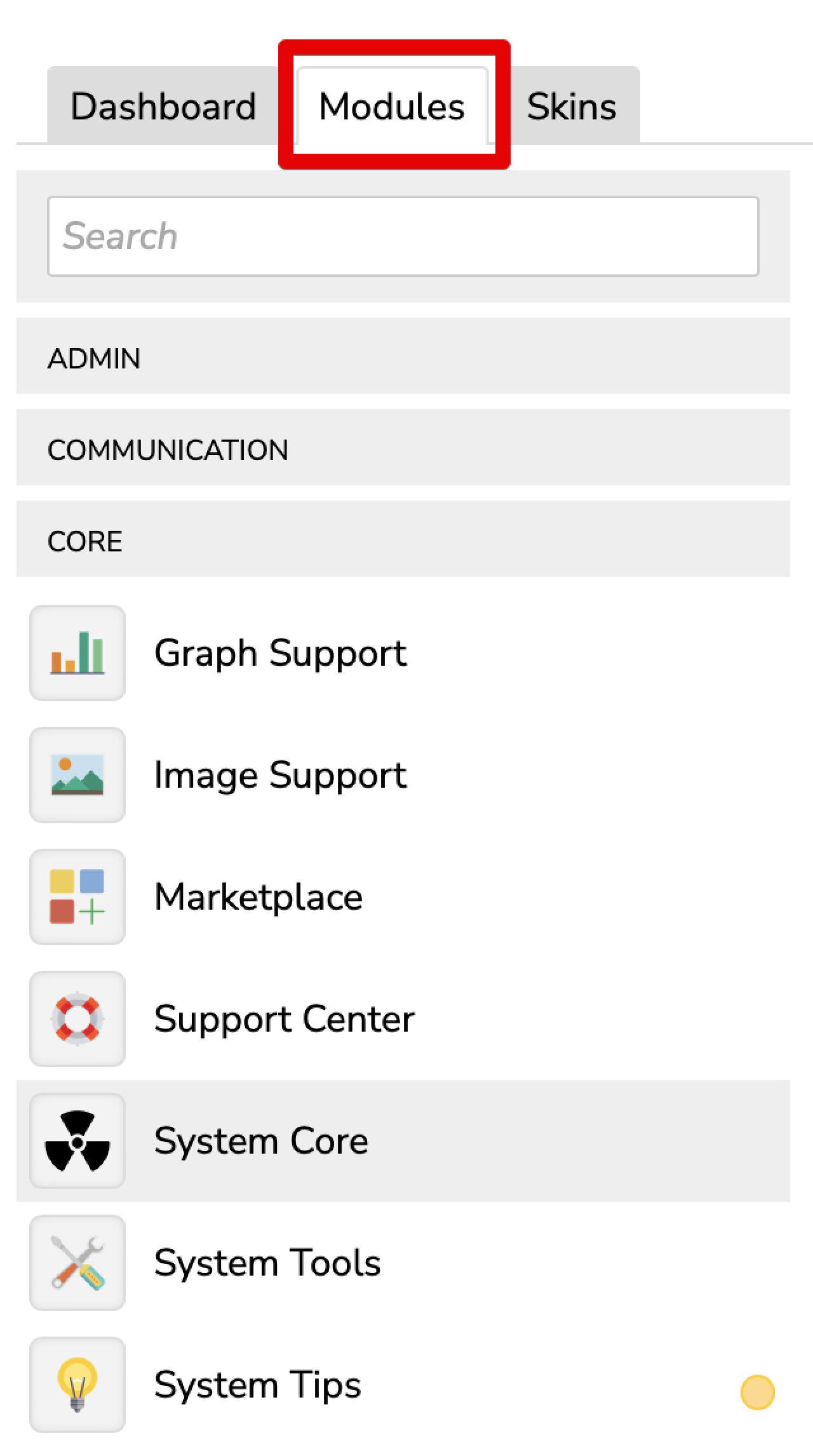Expand the ADMIN module category
813x1456 pixels.
(x=403, y=358)
